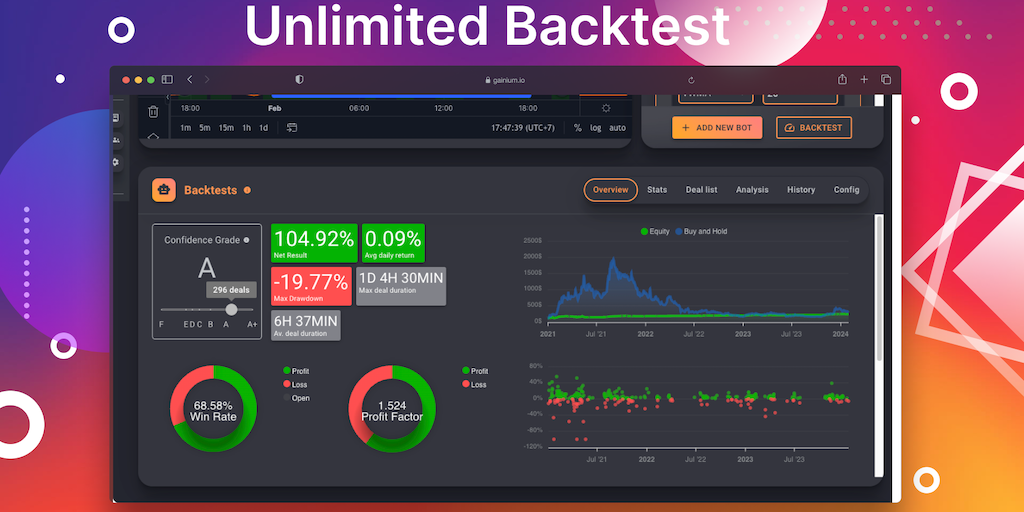
Task: Open a new tab with the plus icon
Action: click(x=864, y=79)
